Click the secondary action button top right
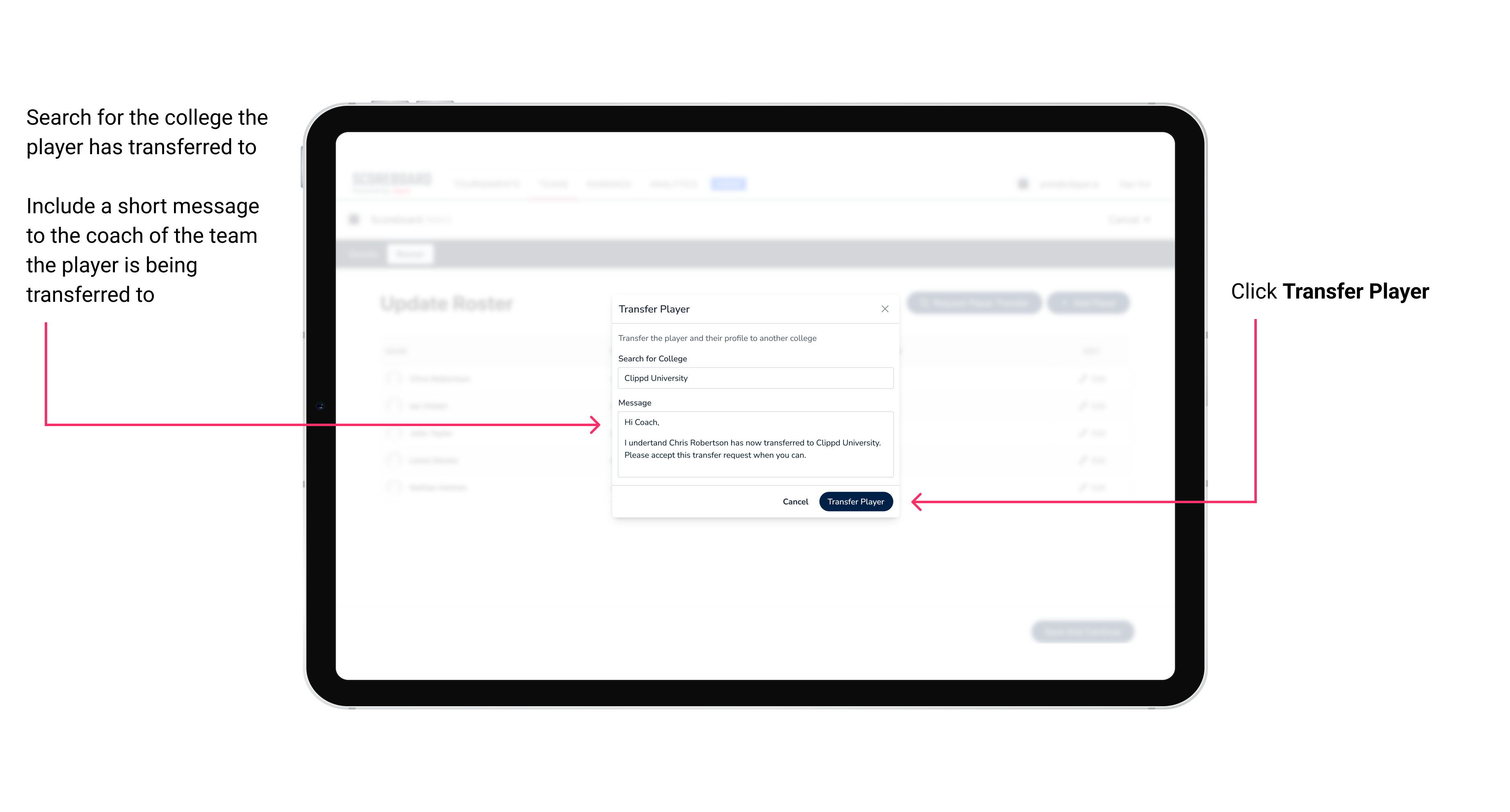 [x=884, y=308]
